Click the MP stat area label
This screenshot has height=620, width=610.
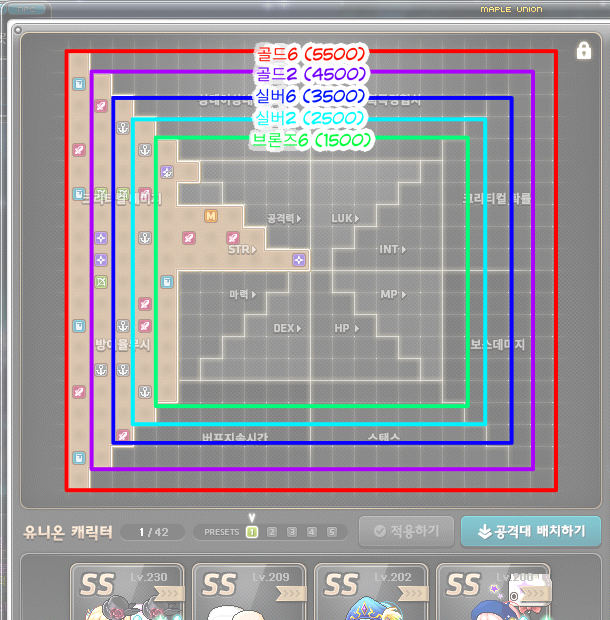coord(393,294)
